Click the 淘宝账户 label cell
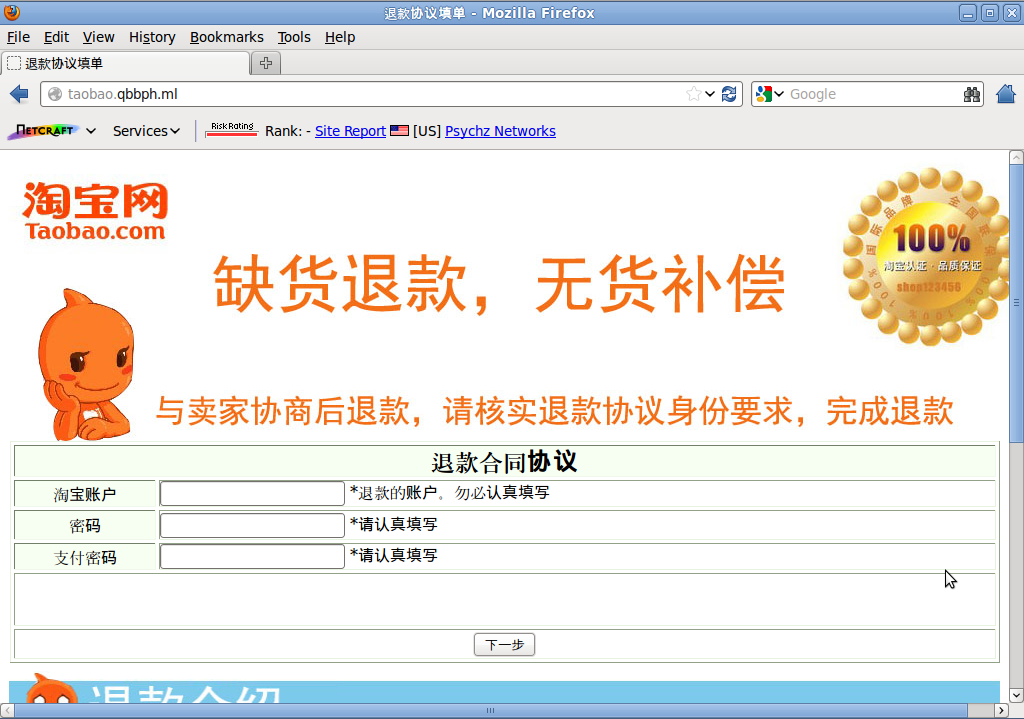The height and width of the screenshot is (719, 1024). 85,494
